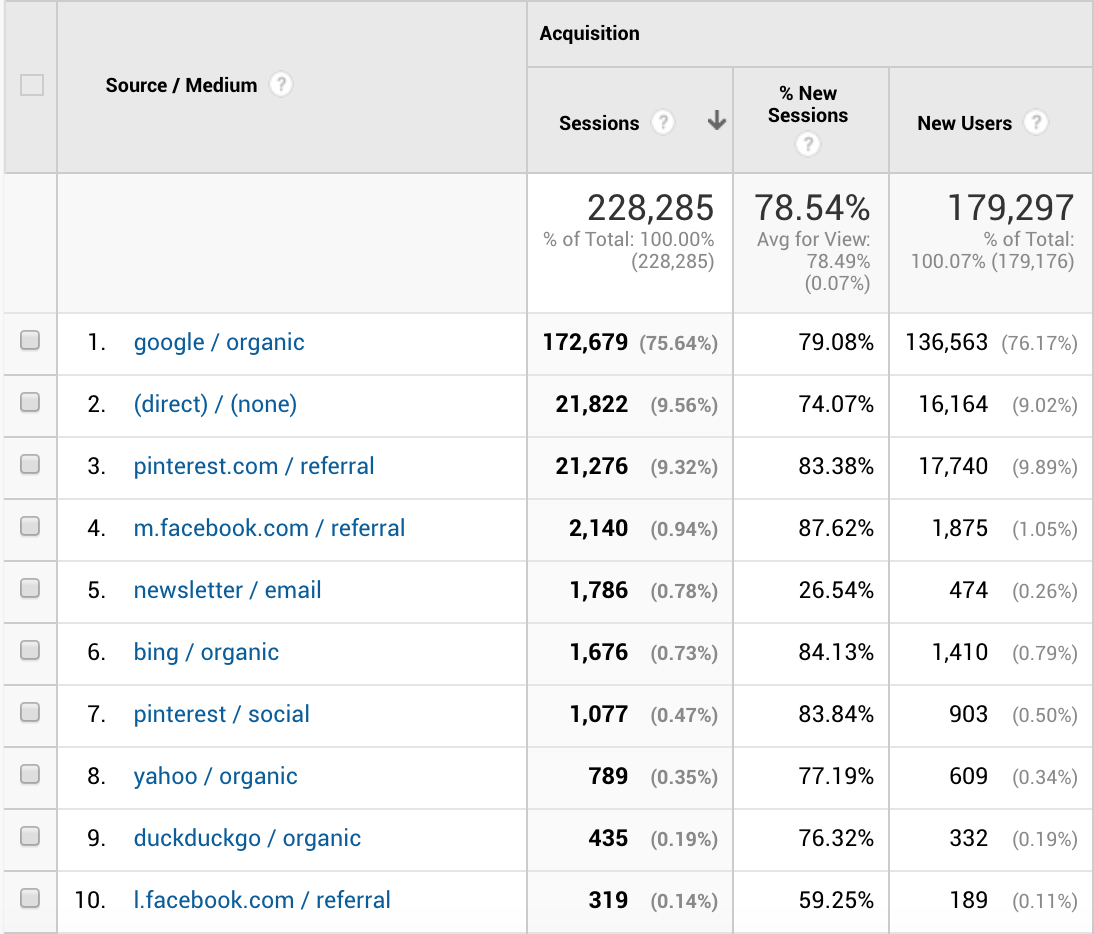Click new users value 17,740
Screen dimensions: 1094x934
[x=953, y=466]
